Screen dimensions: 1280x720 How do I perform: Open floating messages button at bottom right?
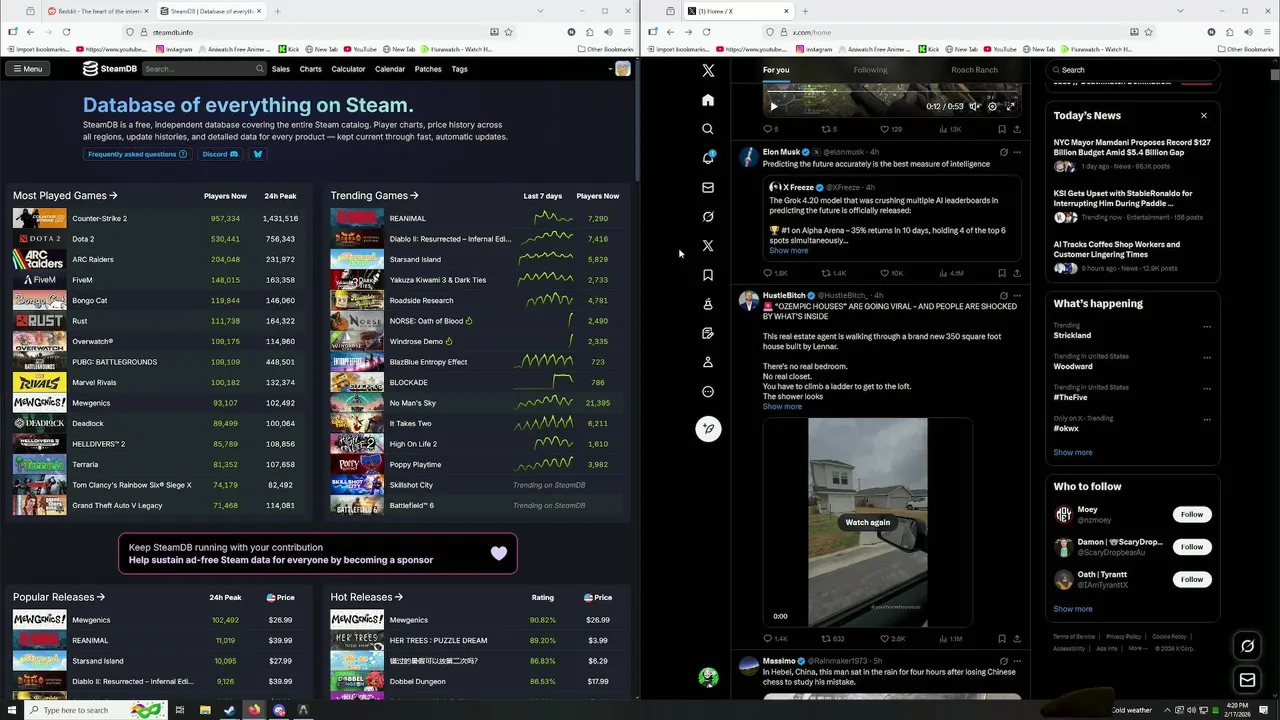click(1247, 680)
